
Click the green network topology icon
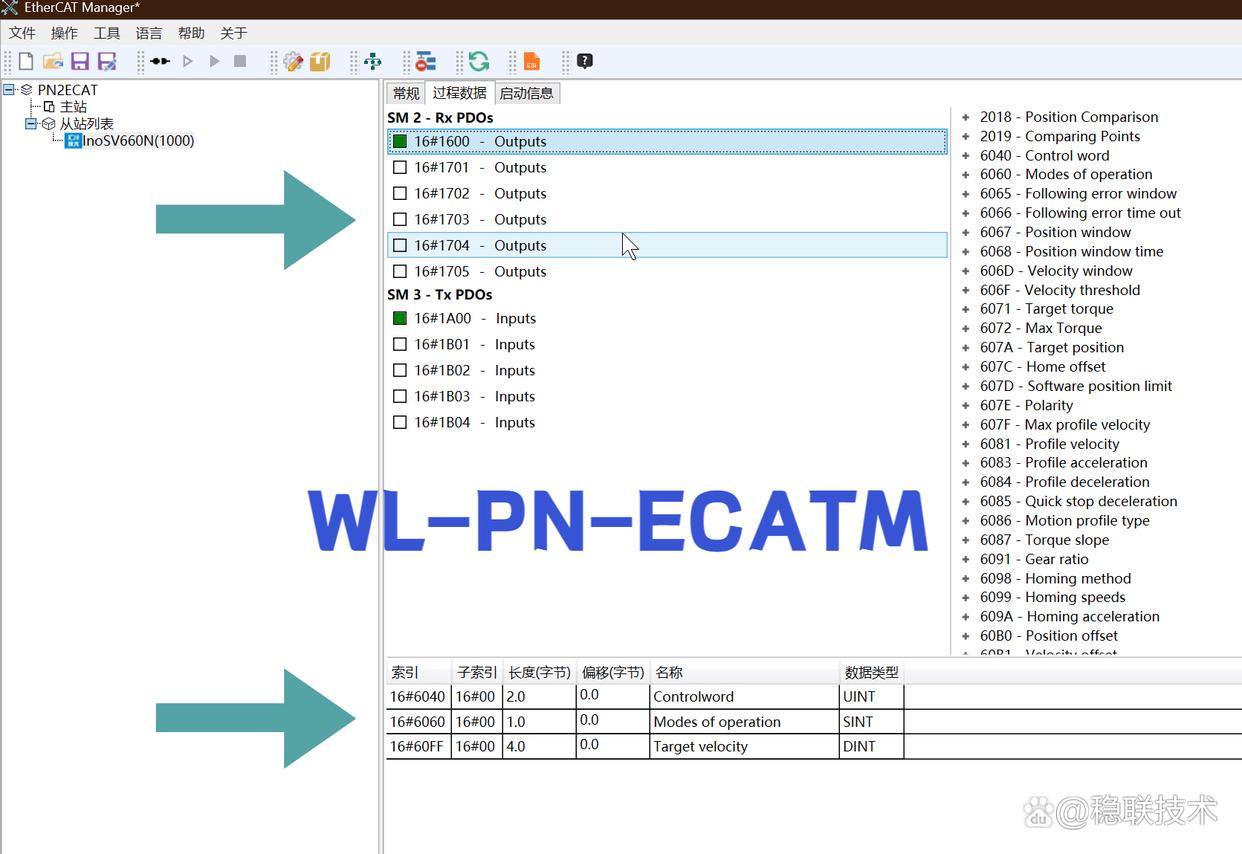coord(373,62)
